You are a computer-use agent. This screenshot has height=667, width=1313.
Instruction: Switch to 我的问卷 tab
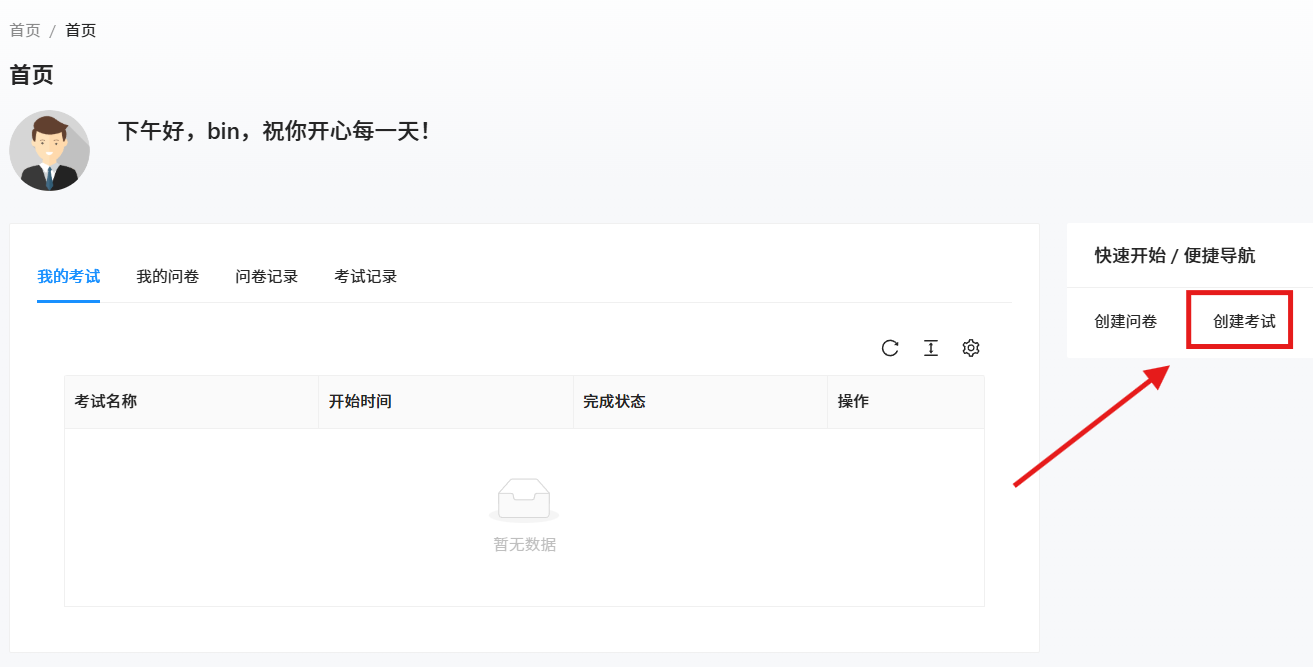(168, 276)
